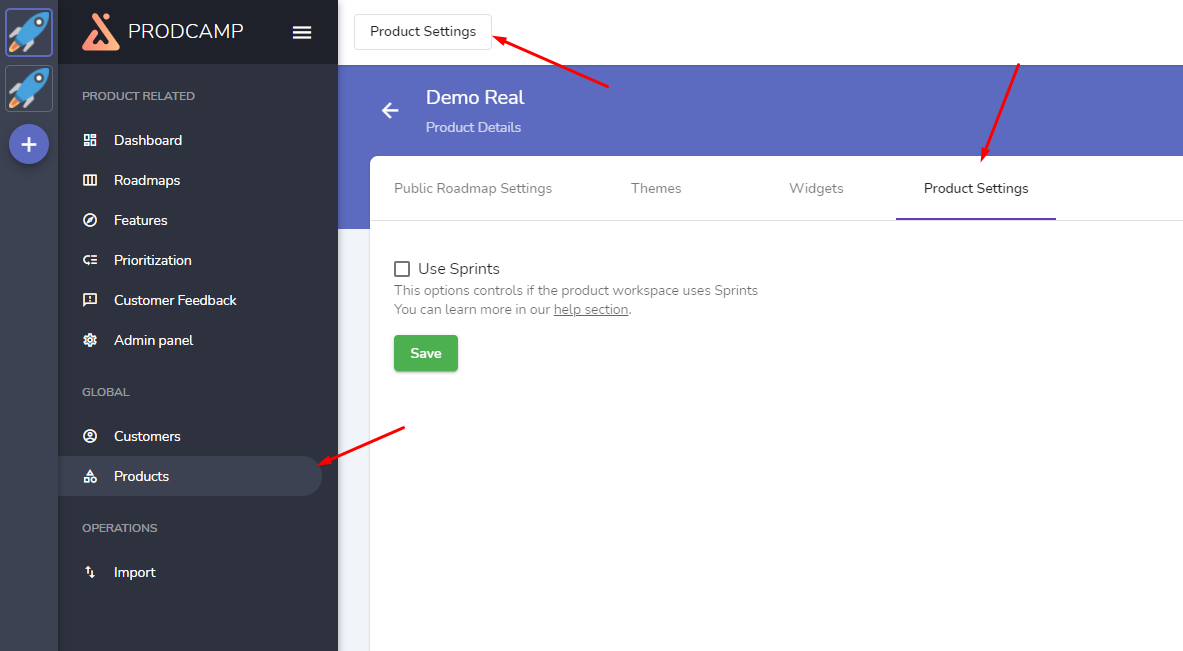Click the Roadmaps columns icon
Viewport: 1183px width, 651px height.
click(x=90, y=180)
